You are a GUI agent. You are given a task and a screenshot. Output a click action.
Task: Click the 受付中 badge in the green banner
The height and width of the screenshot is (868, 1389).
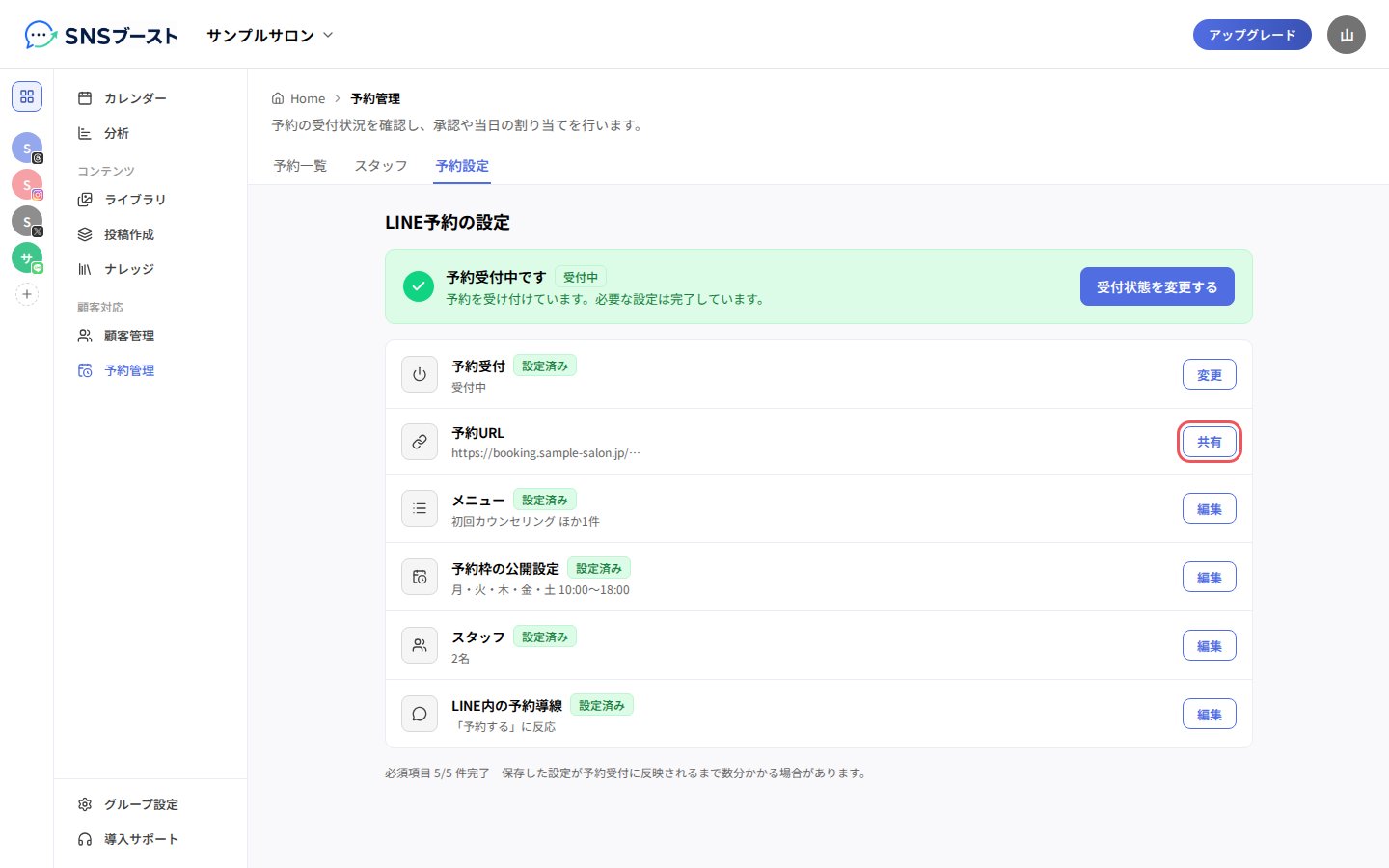[x=581, y=277]
